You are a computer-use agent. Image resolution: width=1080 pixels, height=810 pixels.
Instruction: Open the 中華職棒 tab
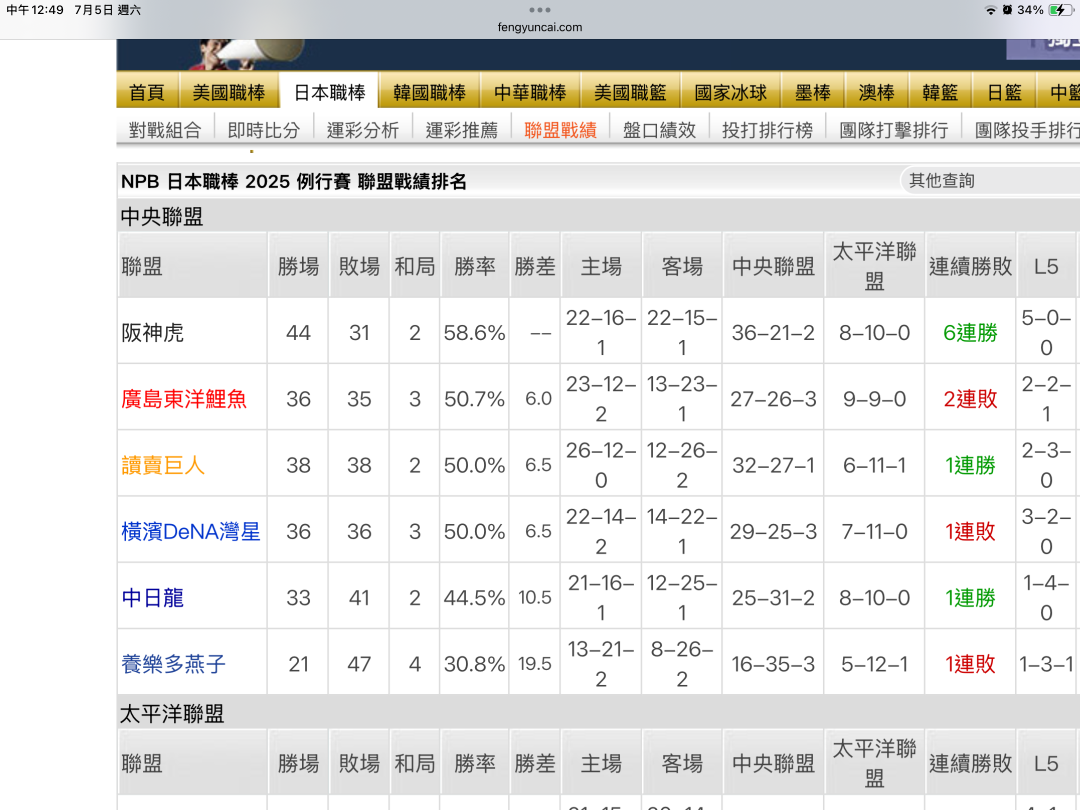(530, 92)
